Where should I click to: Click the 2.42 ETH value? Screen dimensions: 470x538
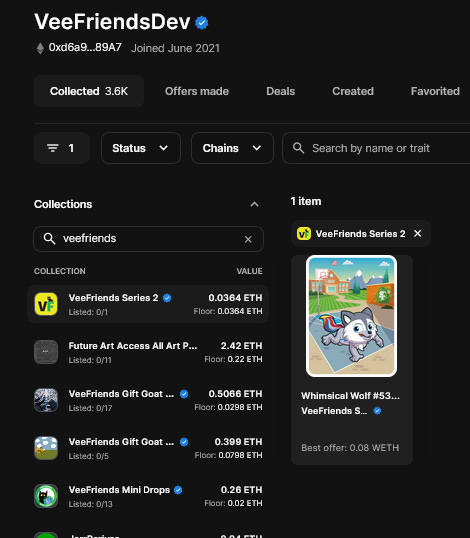pyautogui.click(x=241, y=346)
